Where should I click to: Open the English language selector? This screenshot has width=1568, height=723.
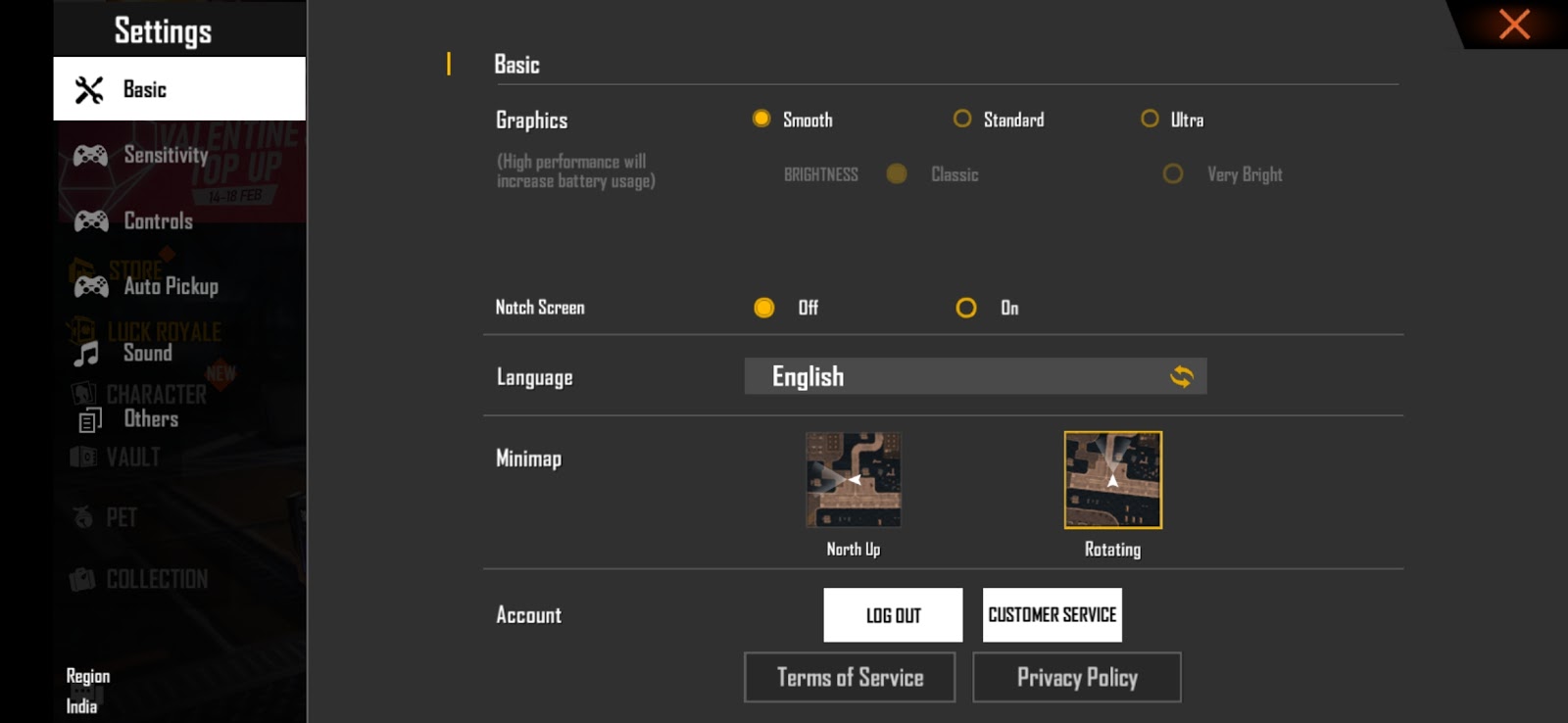pos(975,376)
